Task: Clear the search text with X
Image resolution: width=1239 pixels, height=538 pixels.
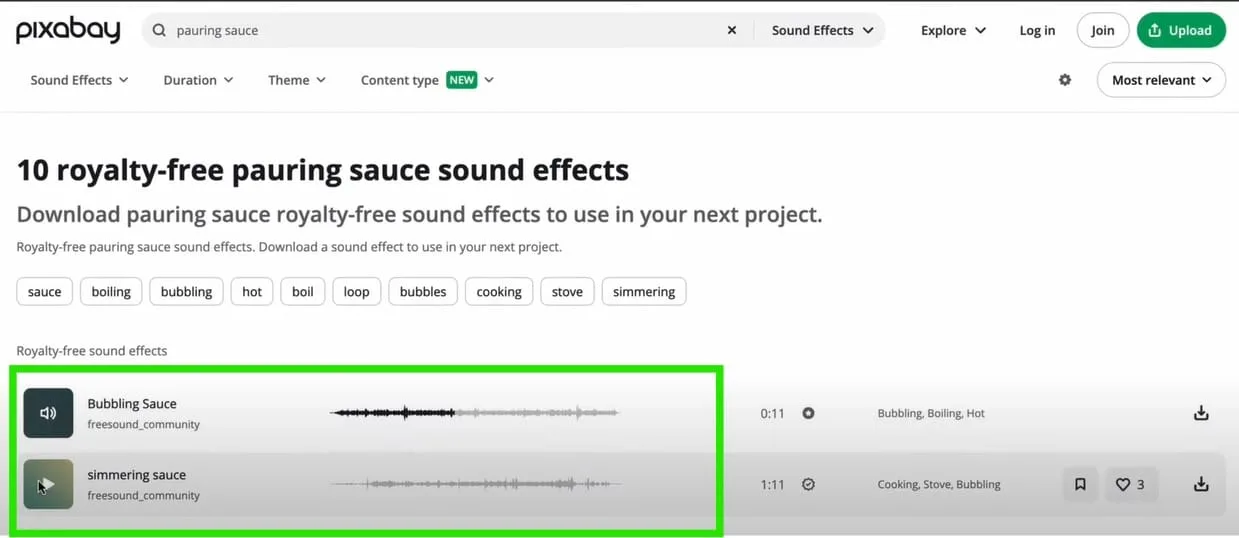Action: (732, 30)
